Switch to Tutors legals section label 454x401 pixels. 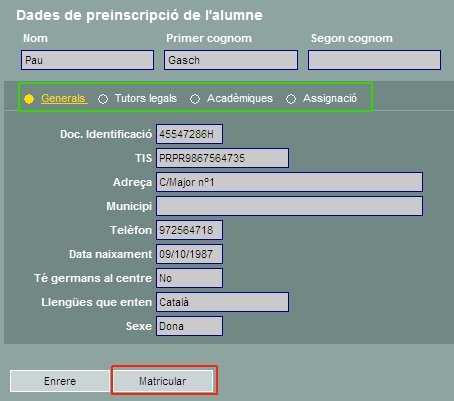[x=146, y=98]
